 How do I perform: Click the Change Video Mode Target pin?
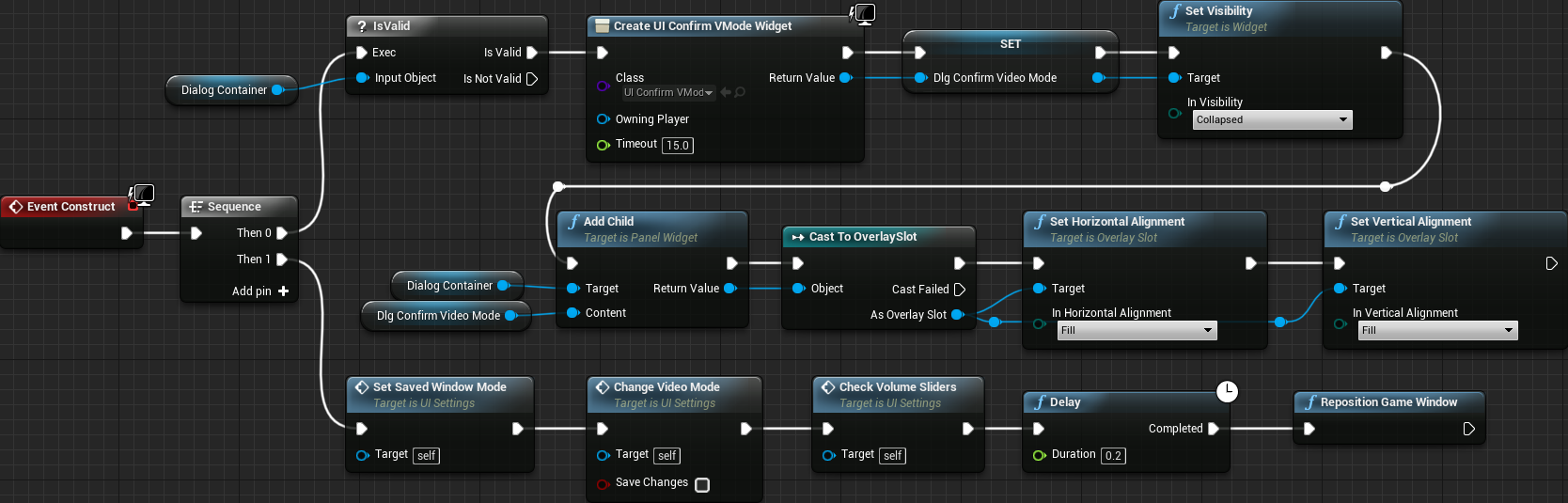(x=603, y=455)
